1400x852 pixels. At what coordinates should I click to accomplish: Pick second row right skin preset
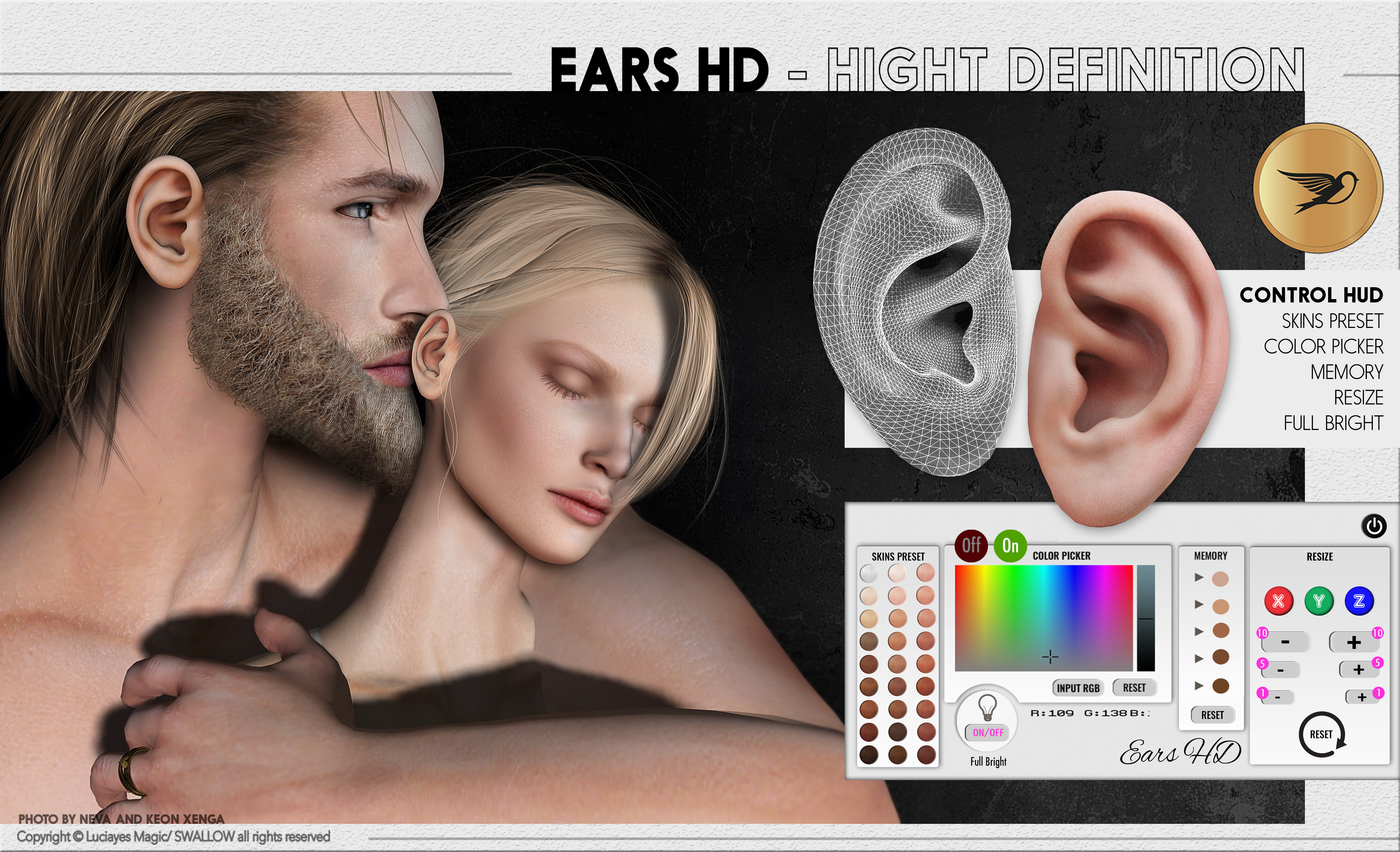(925, 595)
